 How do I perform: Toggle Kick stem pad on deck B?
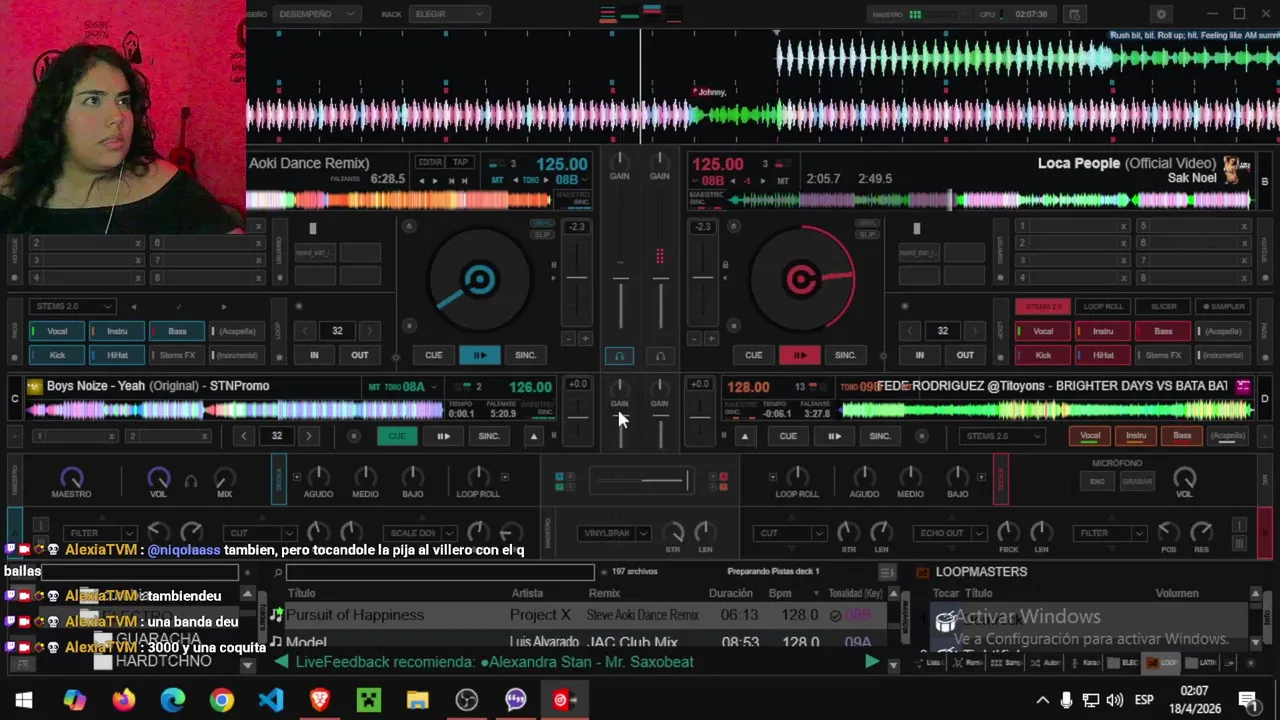click(1042, 355)
